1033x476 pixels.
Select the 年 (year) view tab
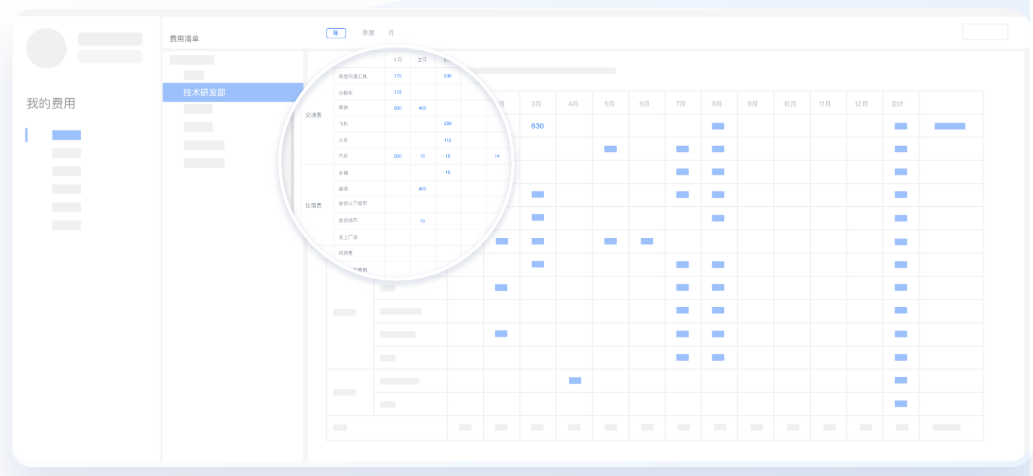click(336, 33)
